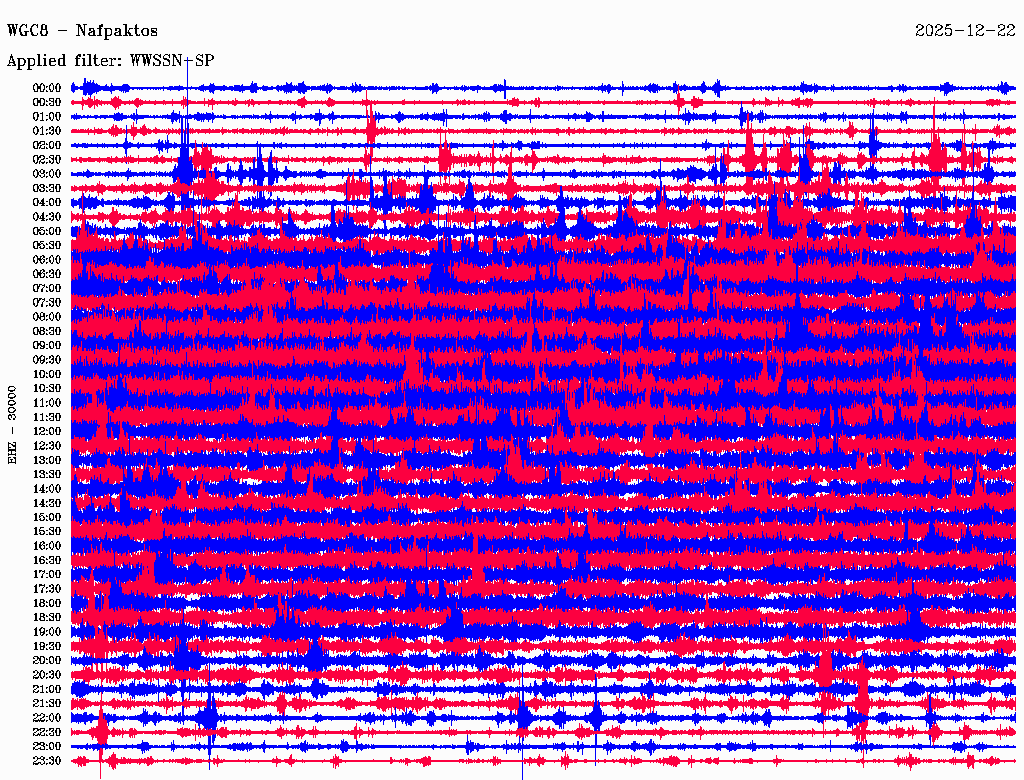This screenshot has height=780, width=1024.
Task: Select the 11:30 time label
Action: (x=47, y=417)
